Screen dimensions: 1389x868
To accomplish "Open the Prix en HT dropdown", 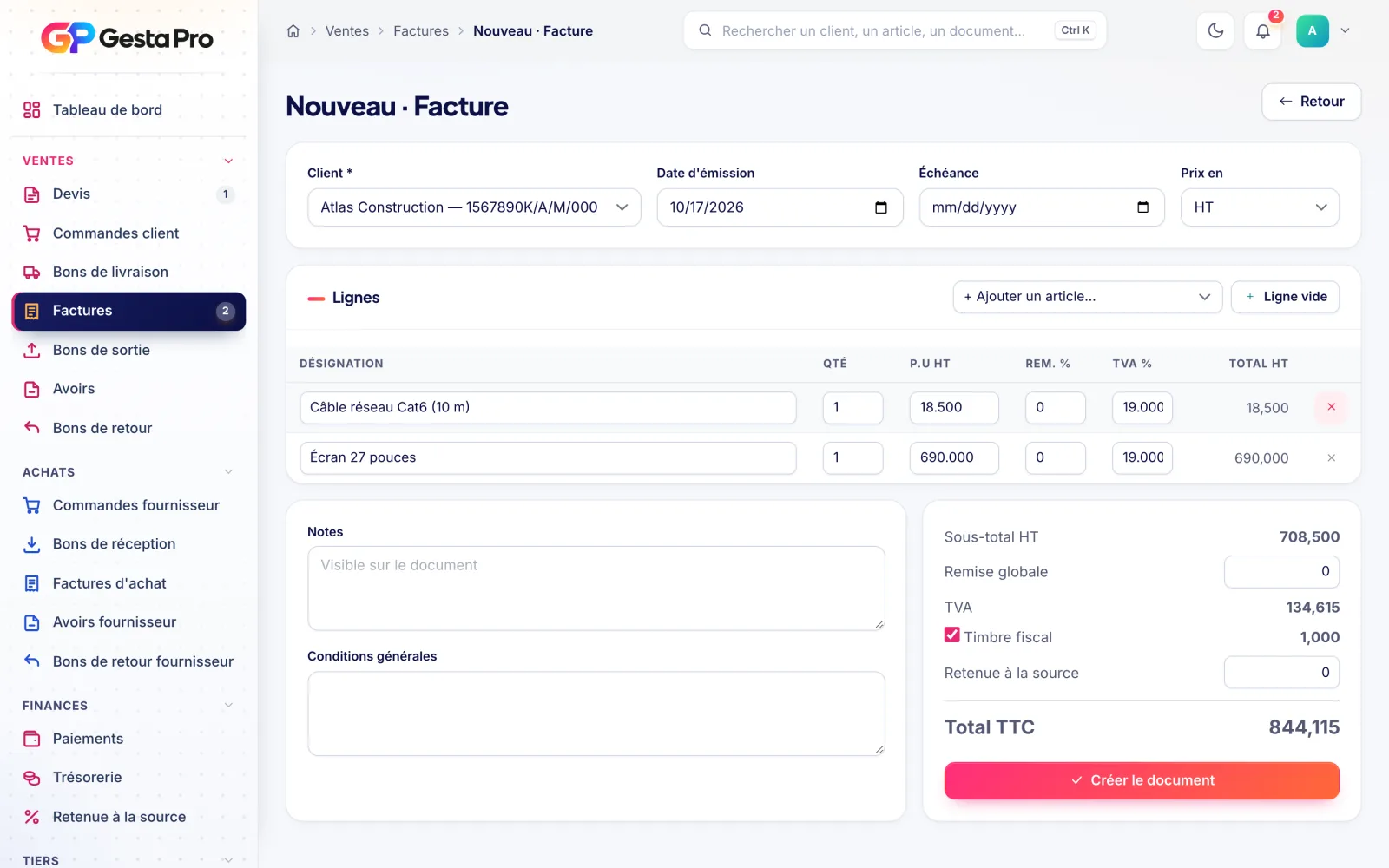I will tap(1260, 207).
